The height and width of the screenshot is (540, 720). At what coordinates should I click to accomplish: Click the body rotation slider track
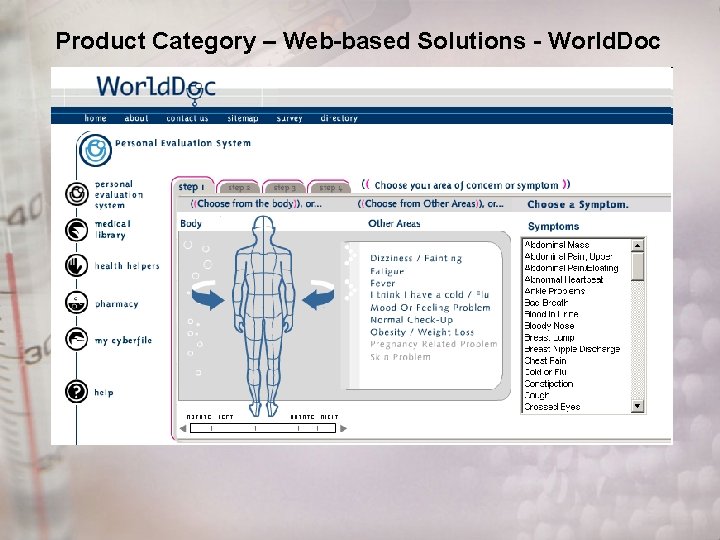[263, 428]
